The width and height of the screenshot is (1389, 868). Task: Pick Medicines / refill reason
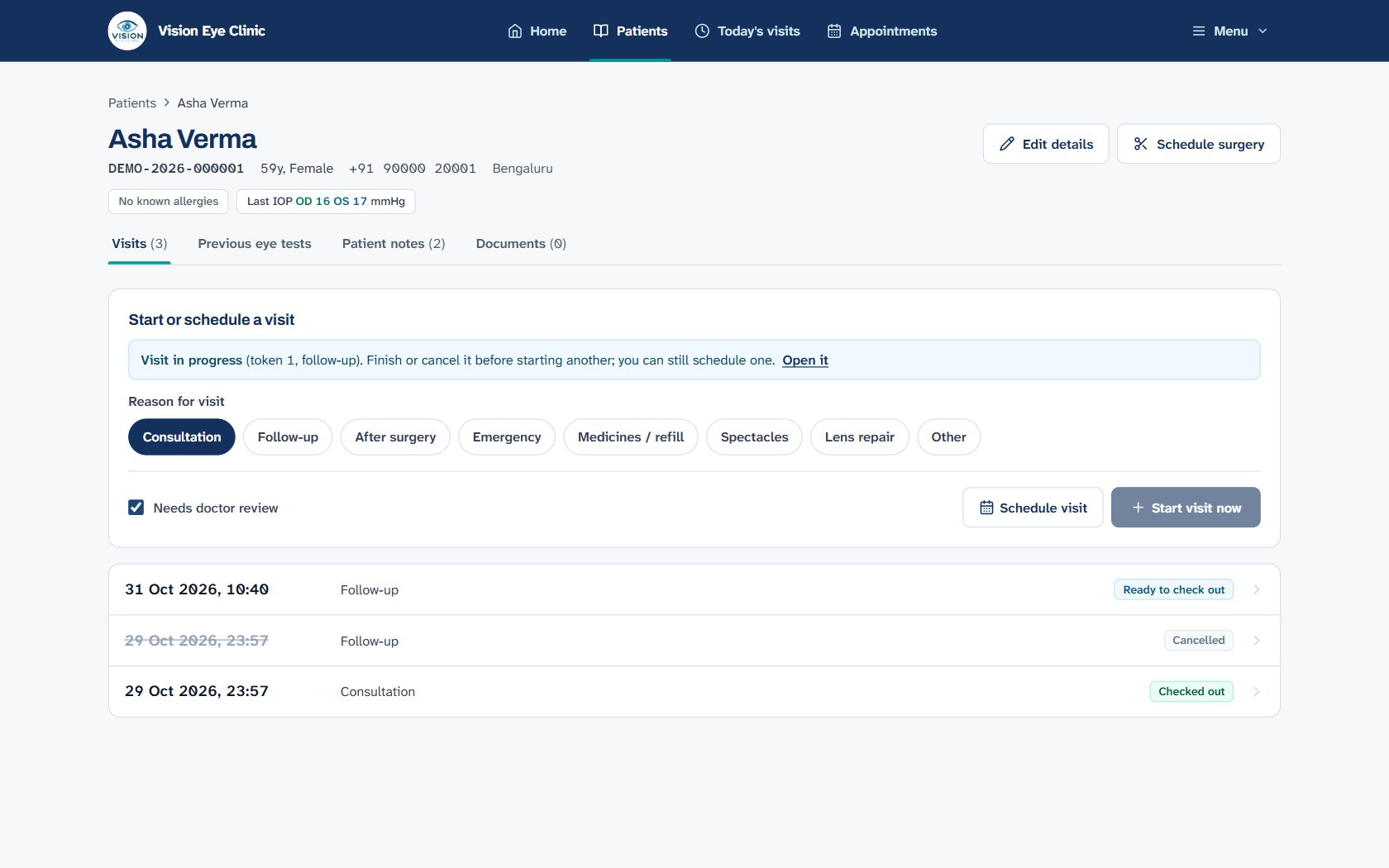click(631, 436)
